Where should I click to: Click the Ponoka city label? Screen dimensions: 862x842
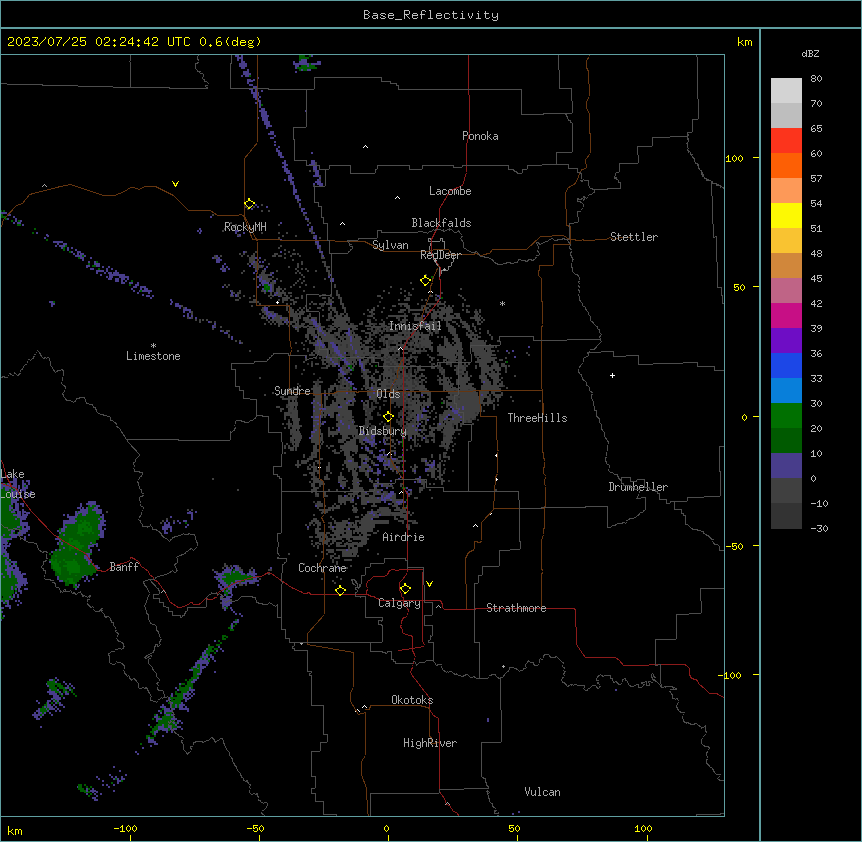[x=480, y=136]
